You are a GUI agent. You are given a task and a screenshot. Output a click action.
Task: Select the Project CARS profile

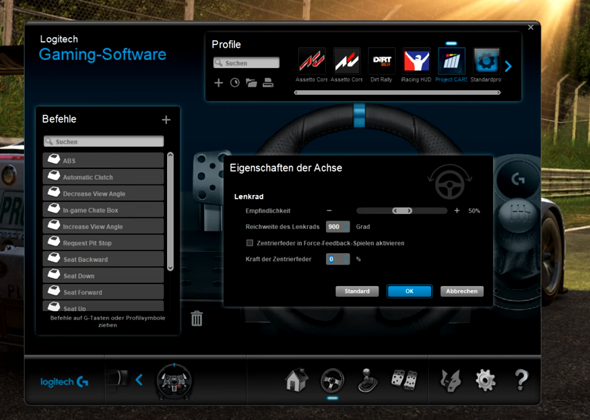click(451, 61)
